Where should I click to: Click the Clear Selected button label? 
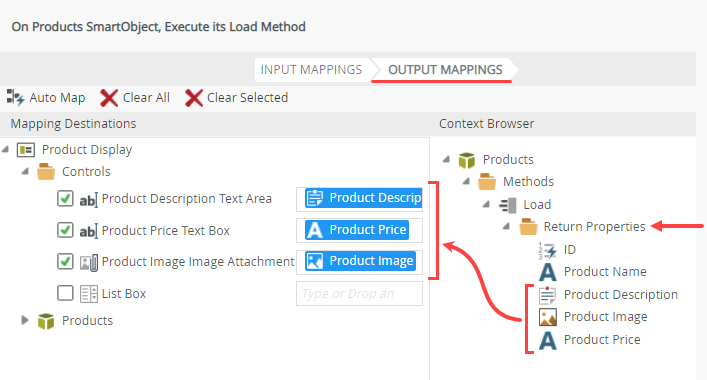click(248, 98)
